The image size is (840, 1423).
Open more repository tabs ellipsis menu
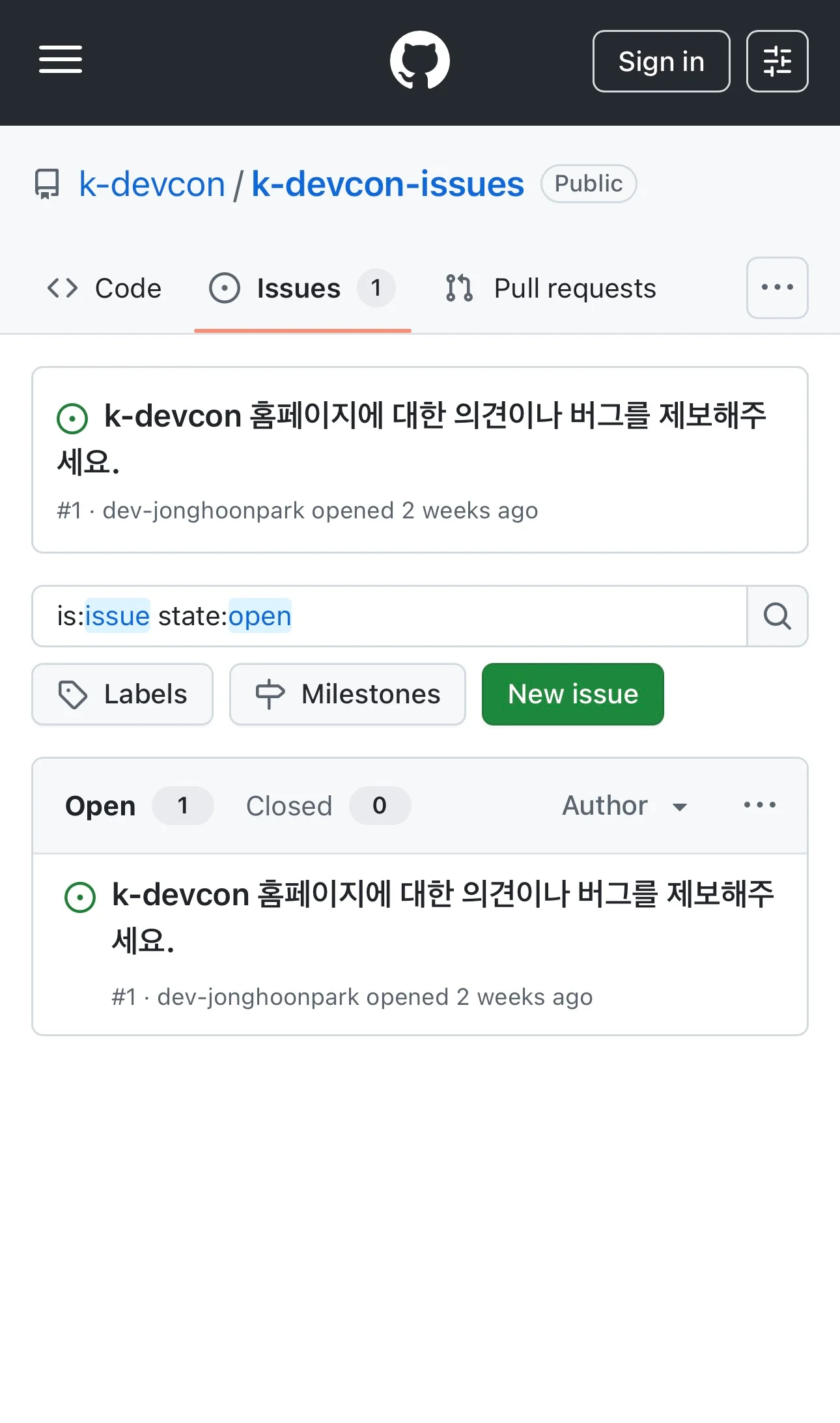pos(777,288)
